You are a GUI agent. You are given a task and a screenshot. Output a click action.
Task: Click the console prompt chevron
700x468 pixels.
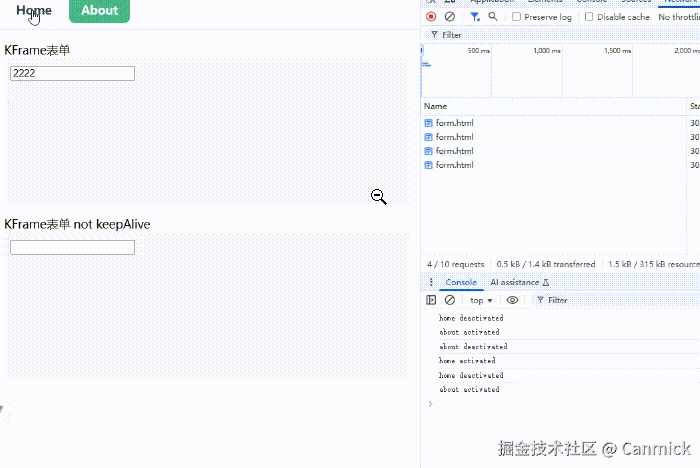pyautogui.click(x=430, y=404)
